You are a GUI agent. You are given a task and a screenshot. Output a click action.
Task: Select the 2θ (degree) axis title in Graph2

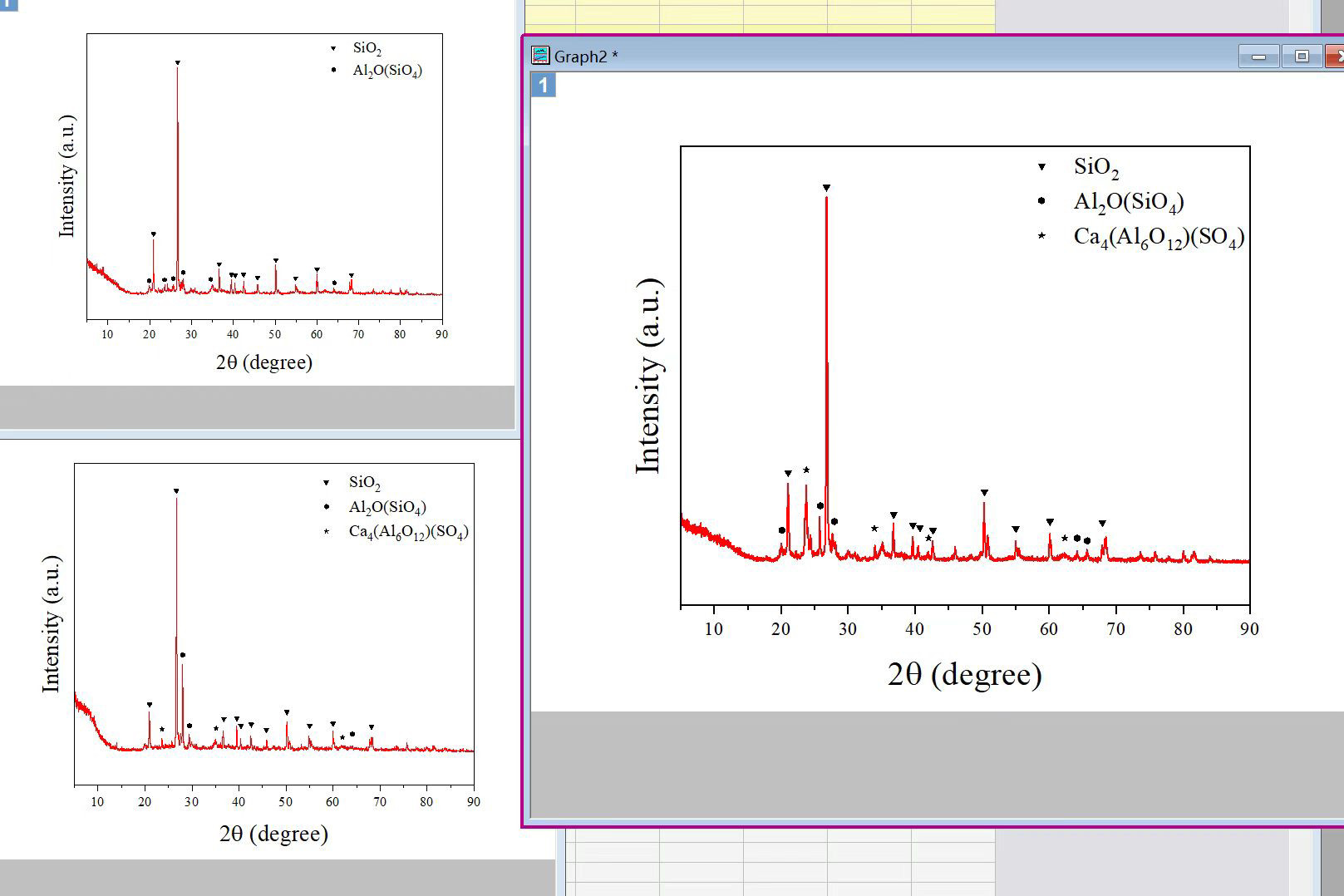coord(964,674)
